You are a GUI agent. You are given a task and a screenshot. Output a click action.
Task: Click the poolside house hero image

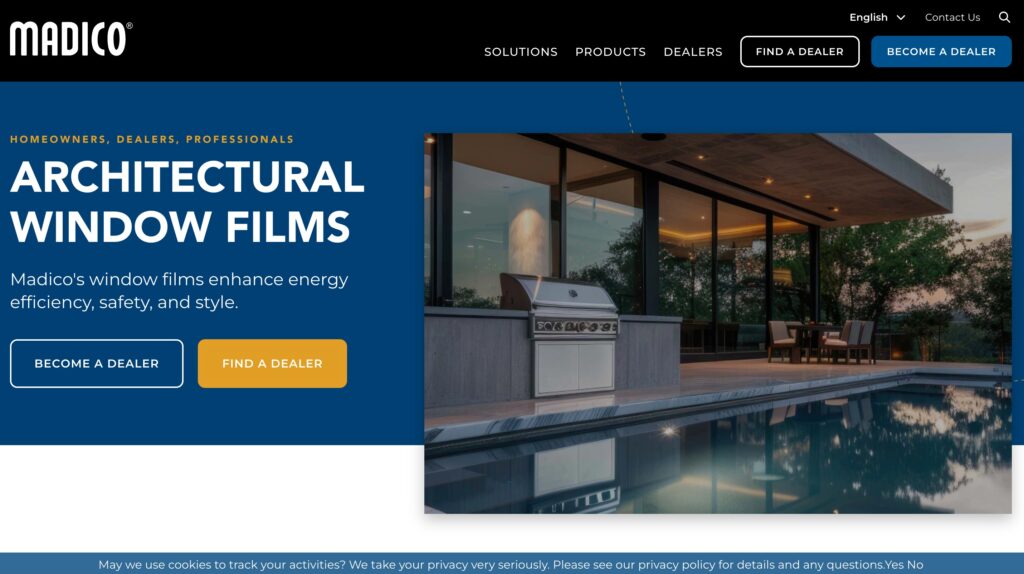coord(718,323)
